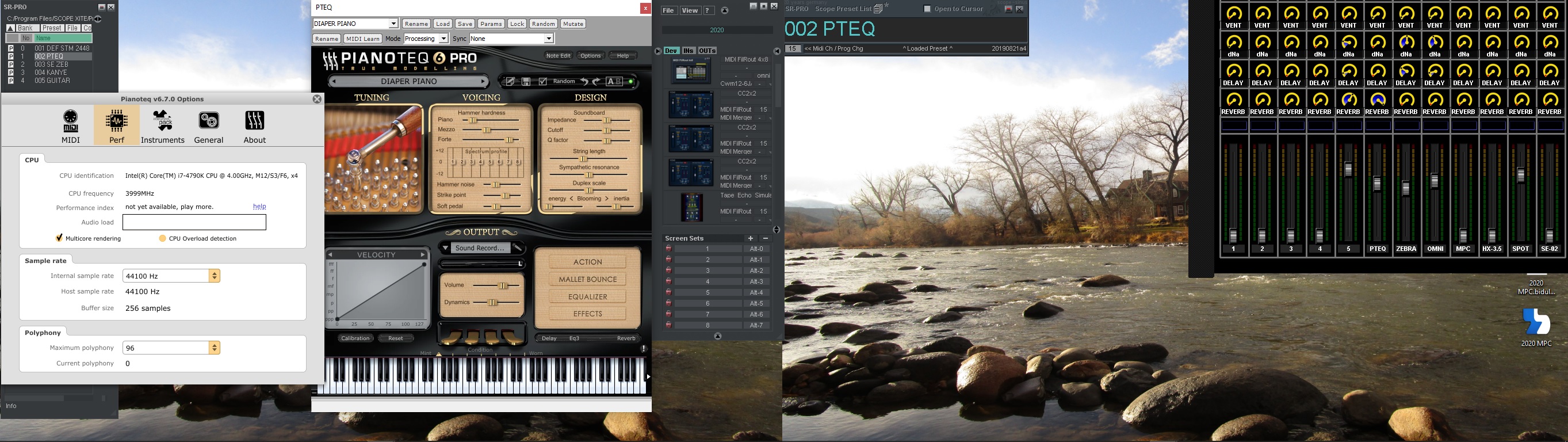
Task: Toggle the Reverb effect switch
Action: tap(626, 338)
